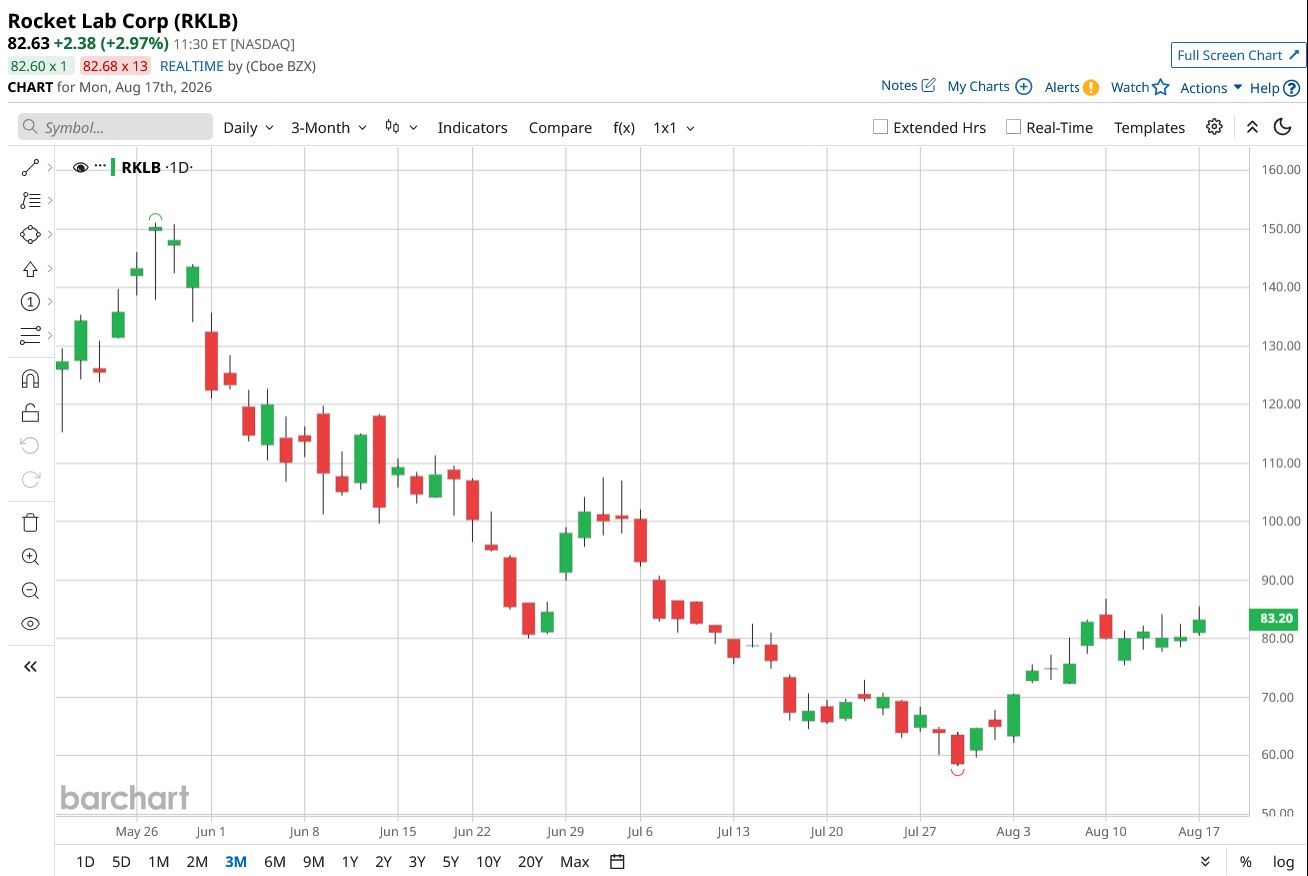The image size is (1308, 876).
Task: Open the 3-Month period dropdown
Action: pyautogui.click(x=329, y=127)
